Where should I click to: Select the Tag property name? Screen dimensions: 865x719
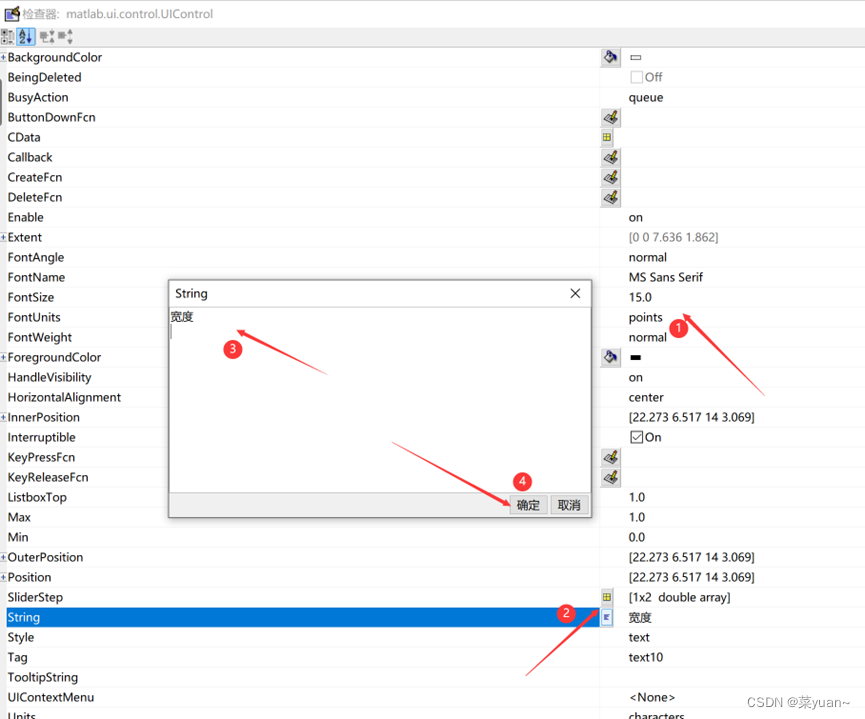(18, 657)
